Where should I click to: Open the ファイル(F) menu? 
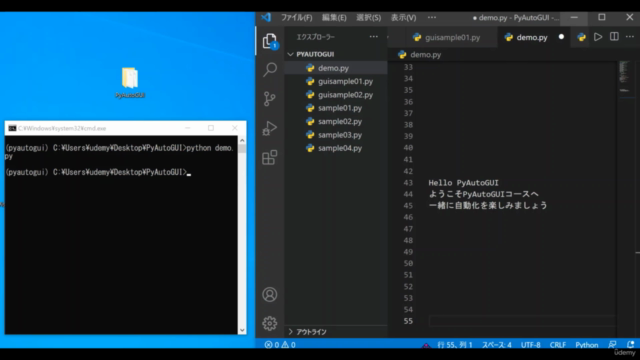[x=296, y=18]
